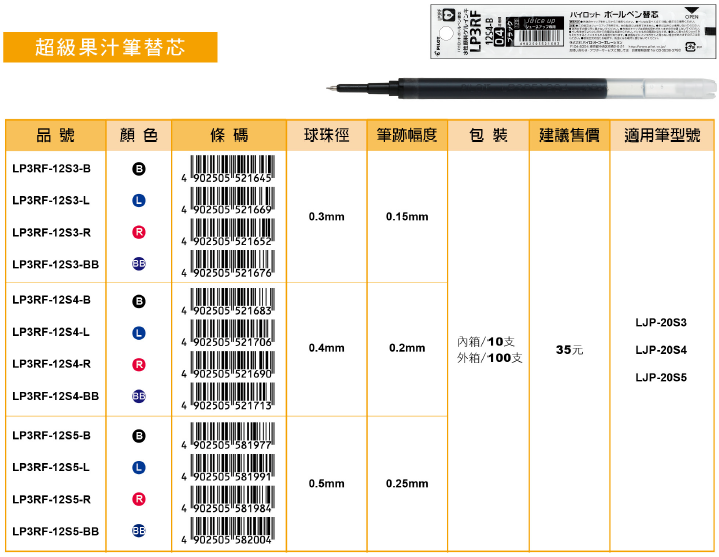Image resolution: width=719 pixels, height=557 pixels.
Task: Click the LJP-20S4 compatible pen model
Action: pos(661,349)
